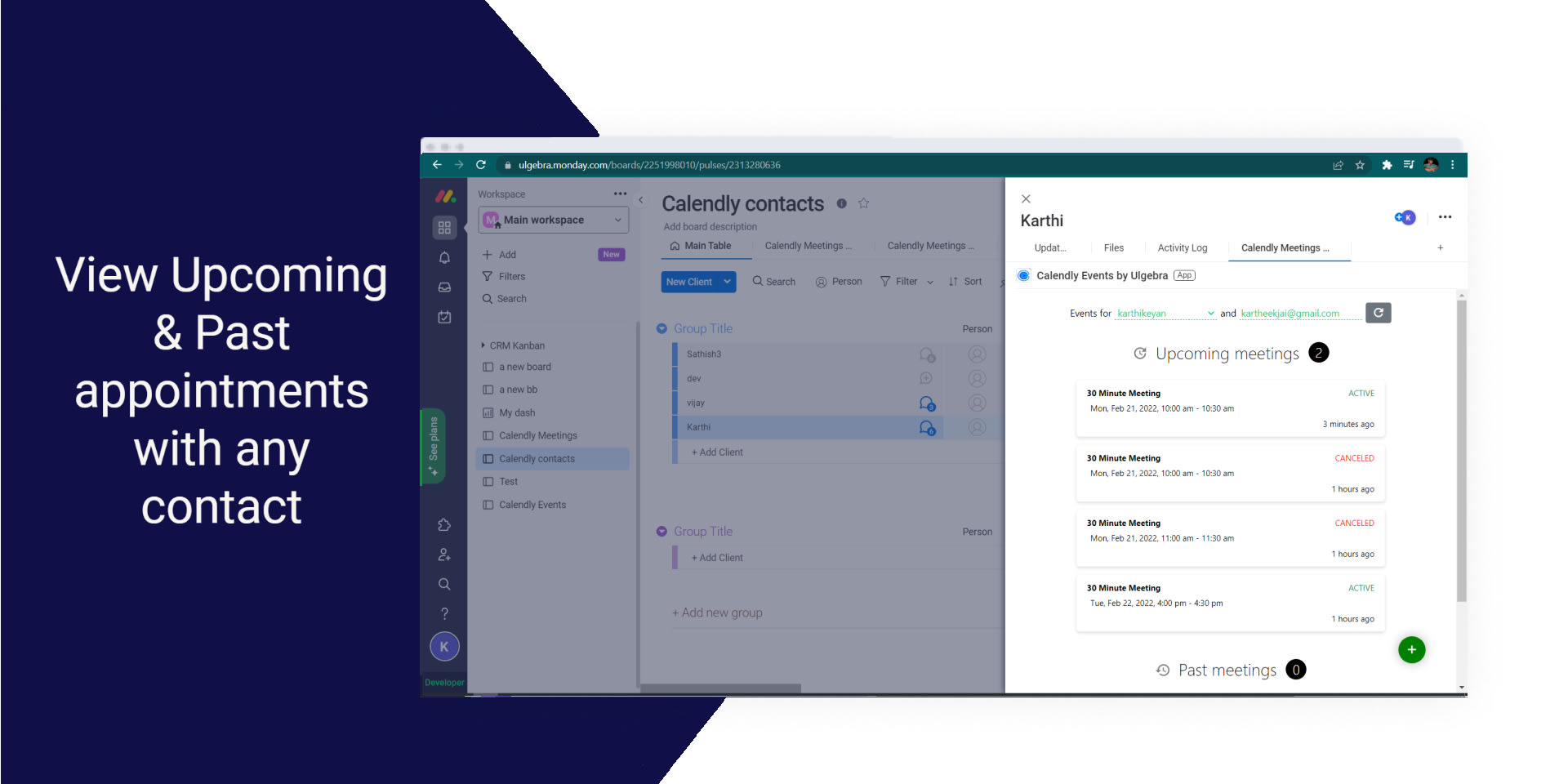This screenshot has width=1568, height=784.
Task: Open Workspace three-dot menu
Action: click(x=621, y=194)
